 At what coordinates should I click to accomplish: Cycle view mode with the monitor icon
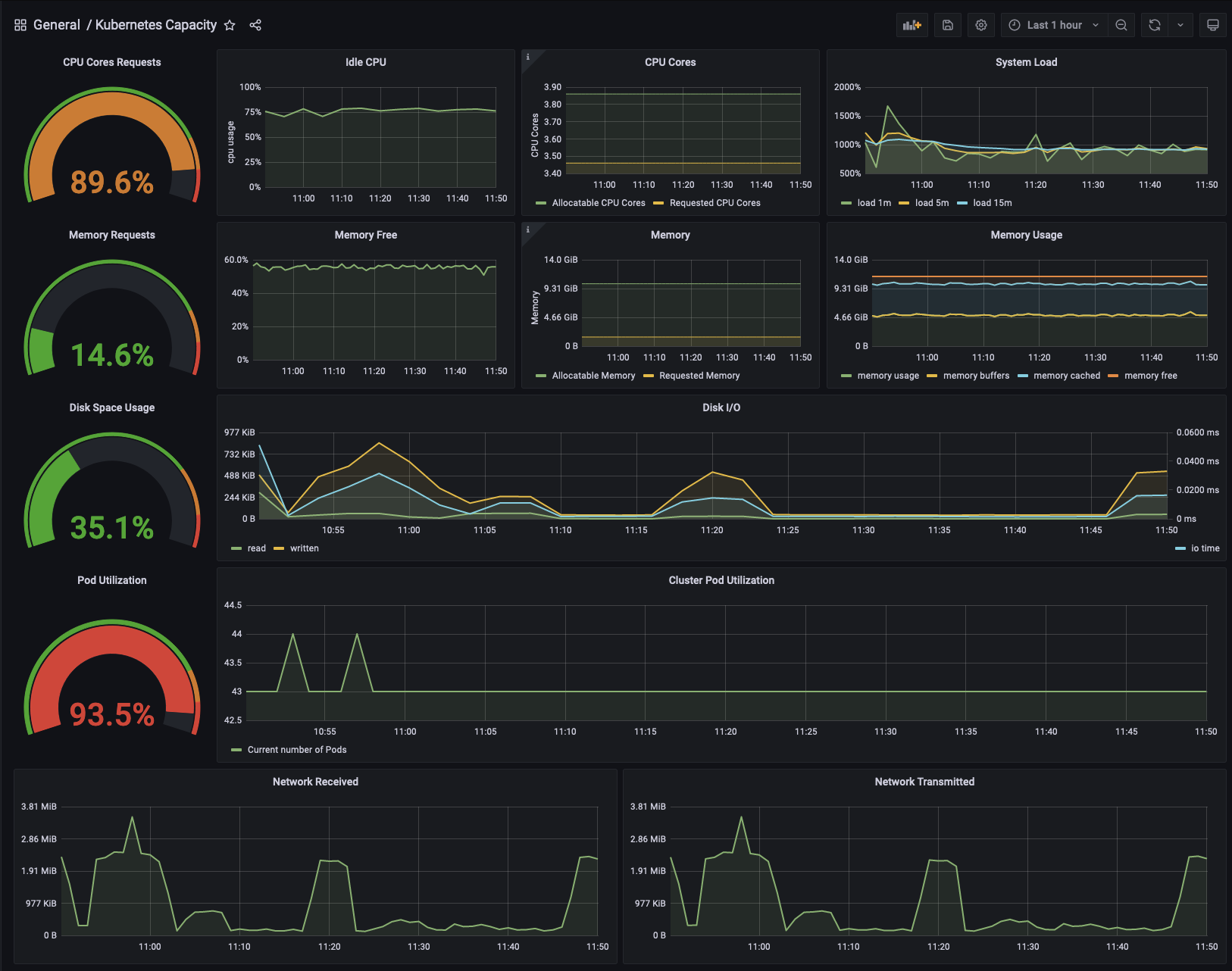[x=1212, y=25]
